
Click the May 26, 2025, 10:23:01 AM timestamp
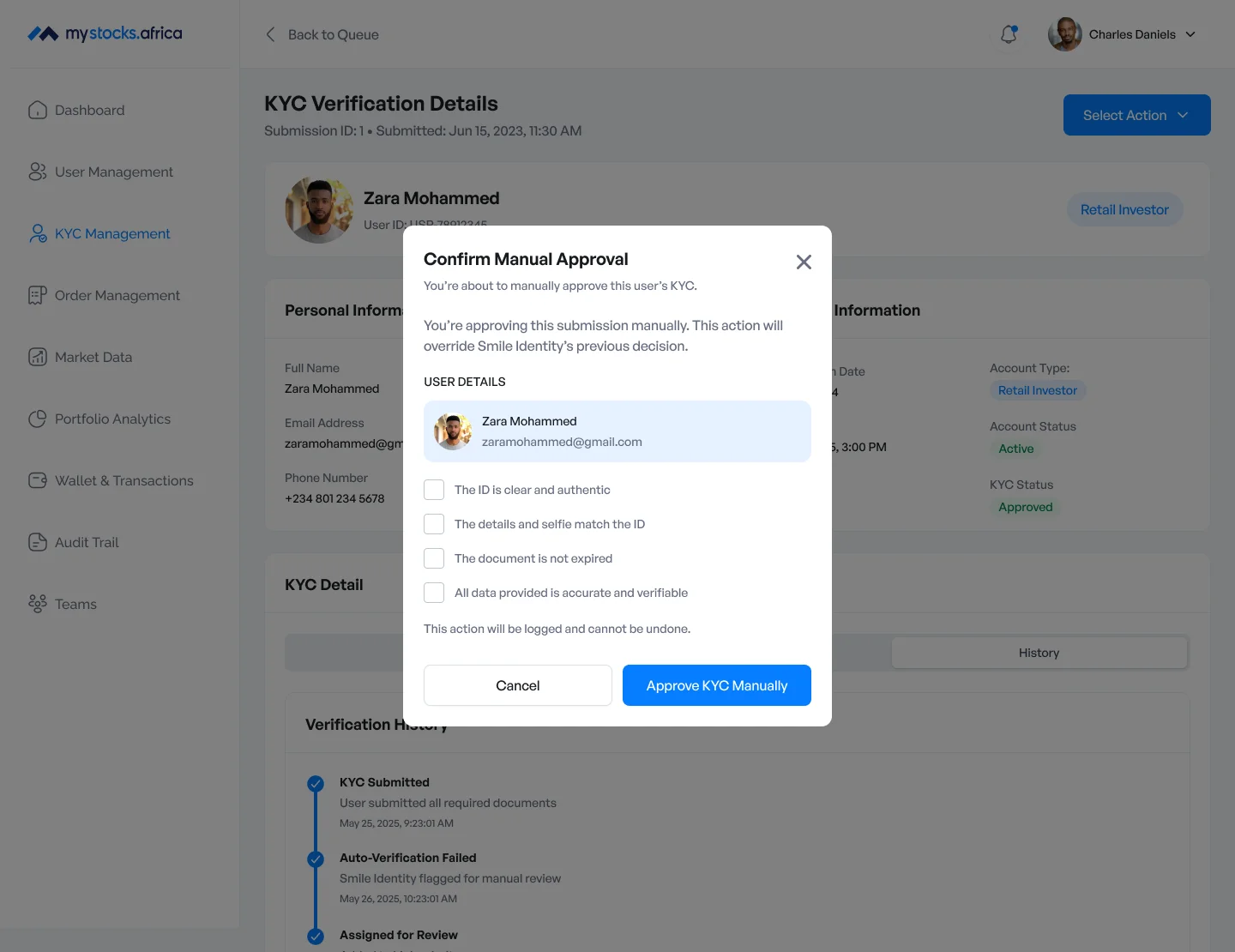(x=398, y=899)
